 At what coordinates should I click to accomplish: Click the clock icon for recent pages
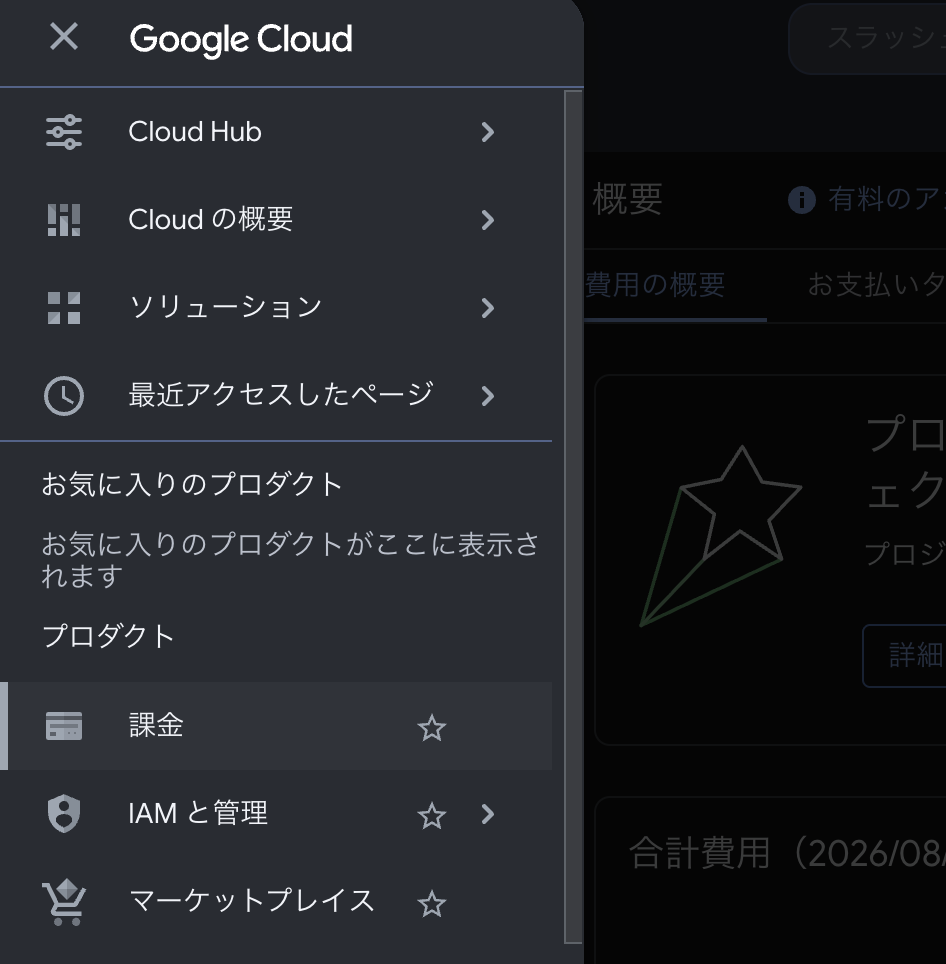pyautogui.click(x=64, y=396)
